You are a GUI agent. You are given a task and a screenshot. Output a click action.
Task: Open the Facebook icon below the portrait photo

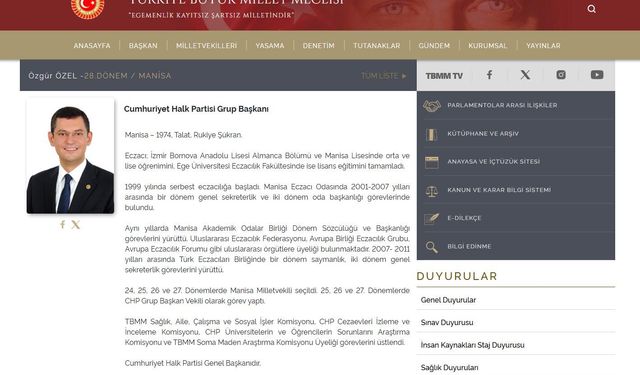tap(62, 224)
